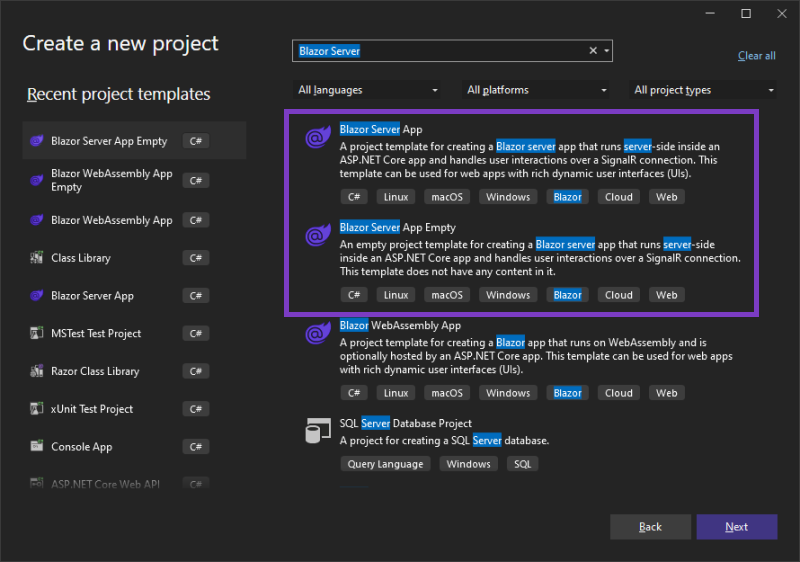
Task: Click Blazor Server App Empty result's icon
Action: tap(318, 235)
